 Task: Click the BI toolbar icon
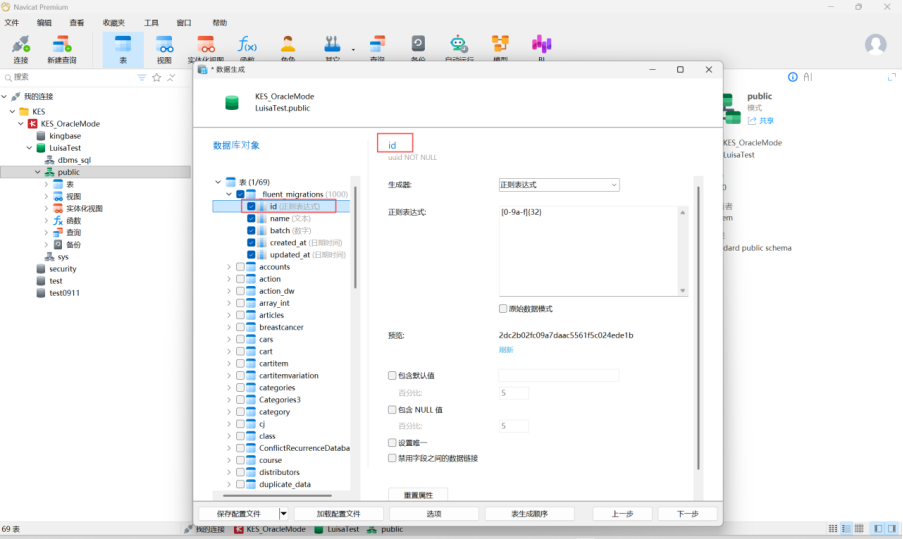541,47
